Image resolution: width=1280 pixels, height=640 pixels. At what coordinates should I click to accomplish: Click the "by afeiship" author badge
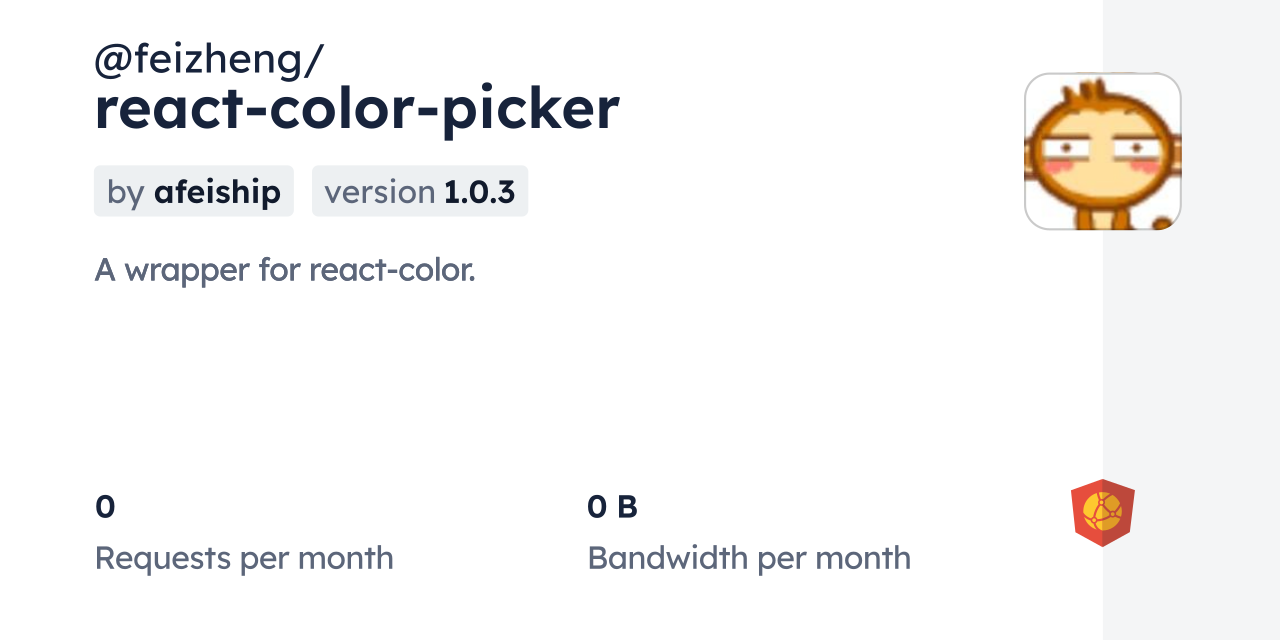[194, 191]
